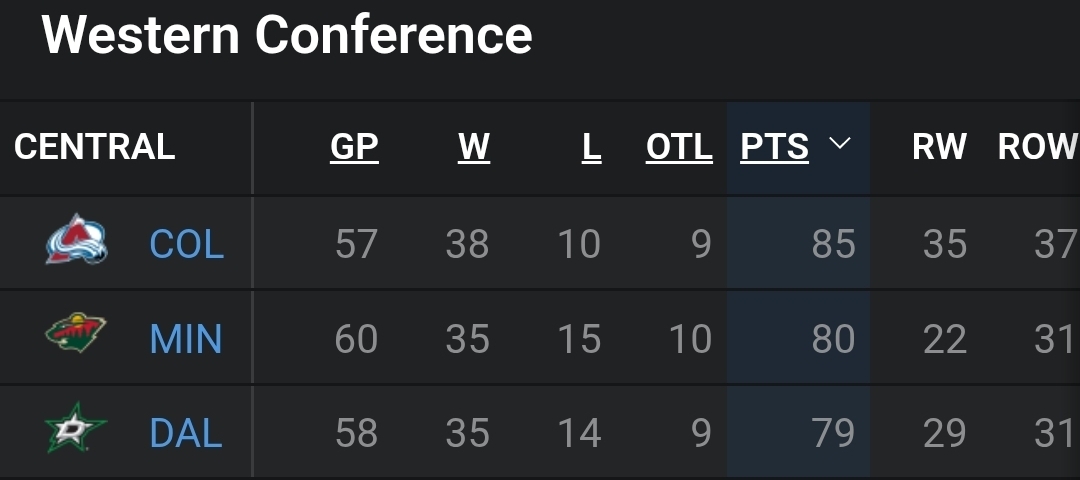Sort standings by GP column
The image size is (1080, 480).
(354, 147)
